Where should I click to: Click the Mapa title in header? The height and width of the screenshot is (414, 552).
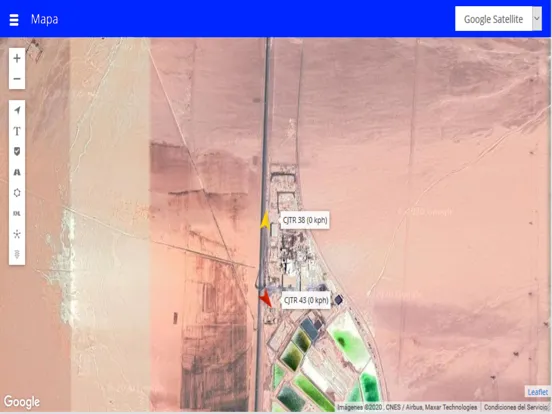point(44,19)
